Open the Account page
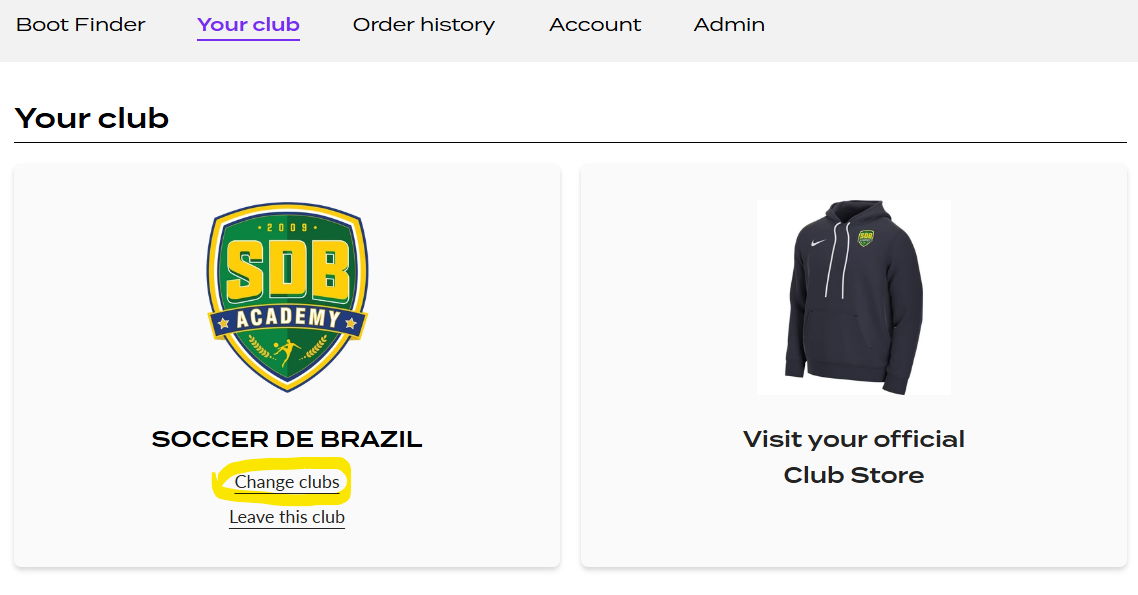The height and width of the screenshot is (595, 1138). click(594, 25)
